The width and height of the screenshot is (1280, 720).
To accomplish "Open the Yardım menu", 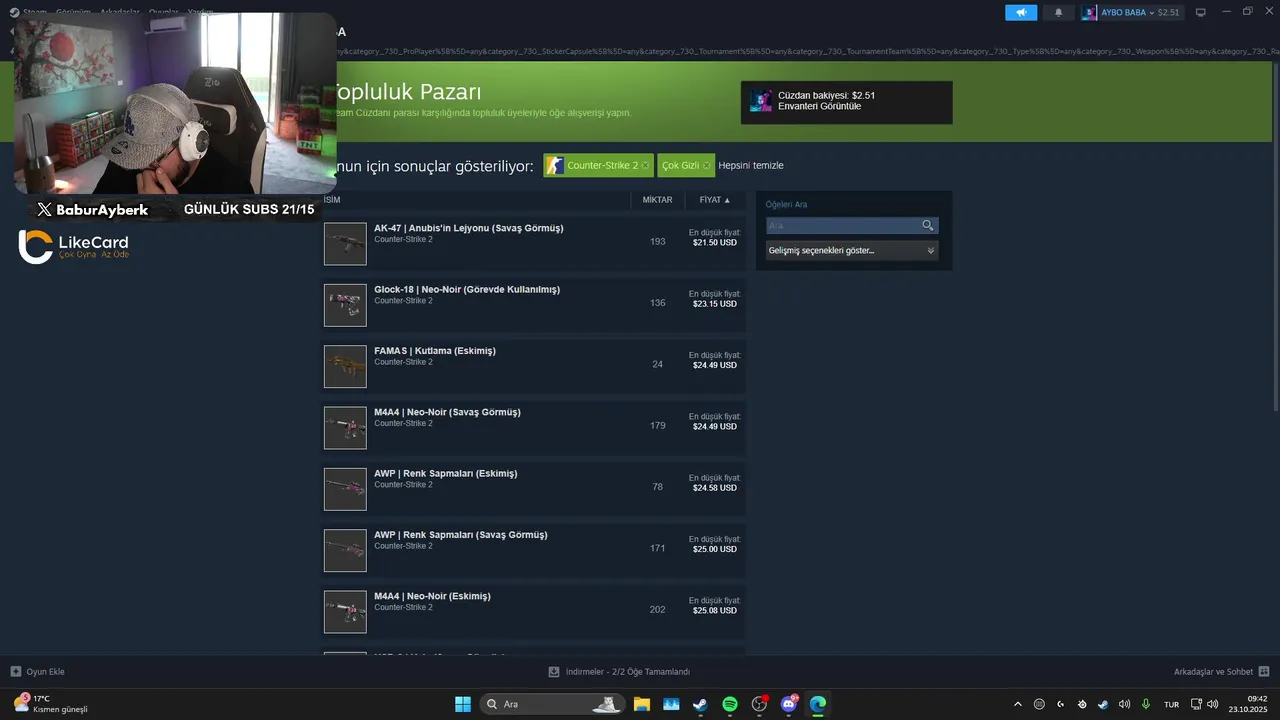I will (x=201, y=12).
